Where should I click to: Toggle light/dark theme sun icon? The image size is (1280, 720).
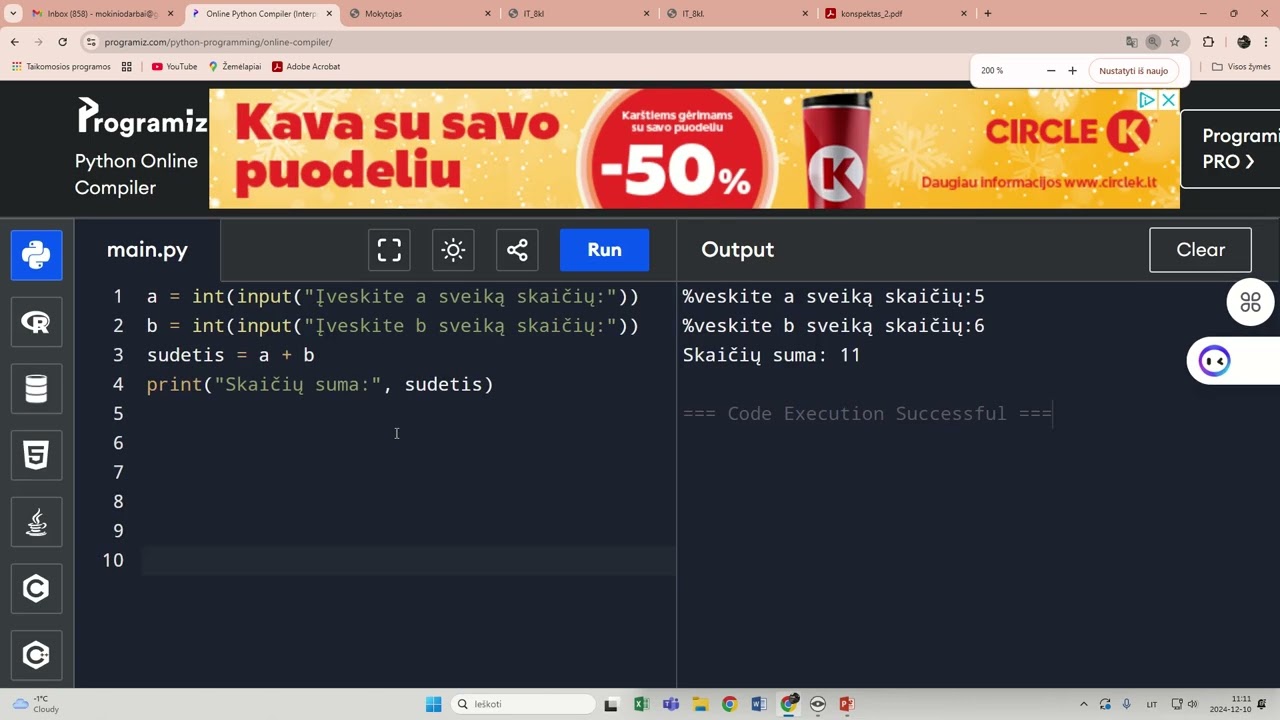(453, 250)
